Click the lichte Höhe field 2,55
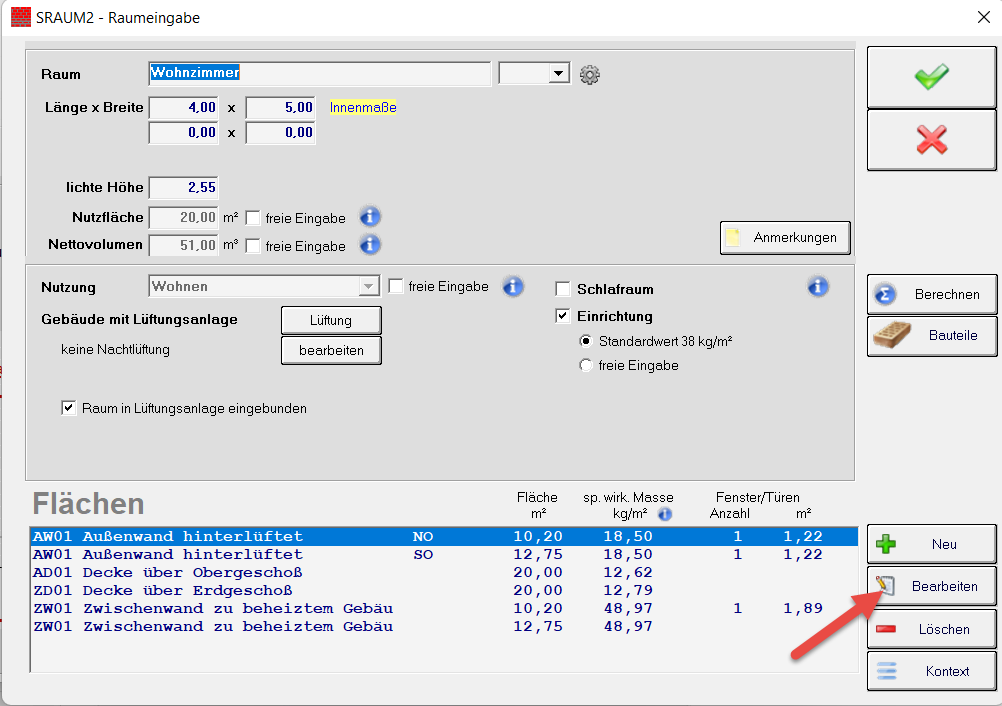This screenshot has width=1002, height=706. pos(184,188)
